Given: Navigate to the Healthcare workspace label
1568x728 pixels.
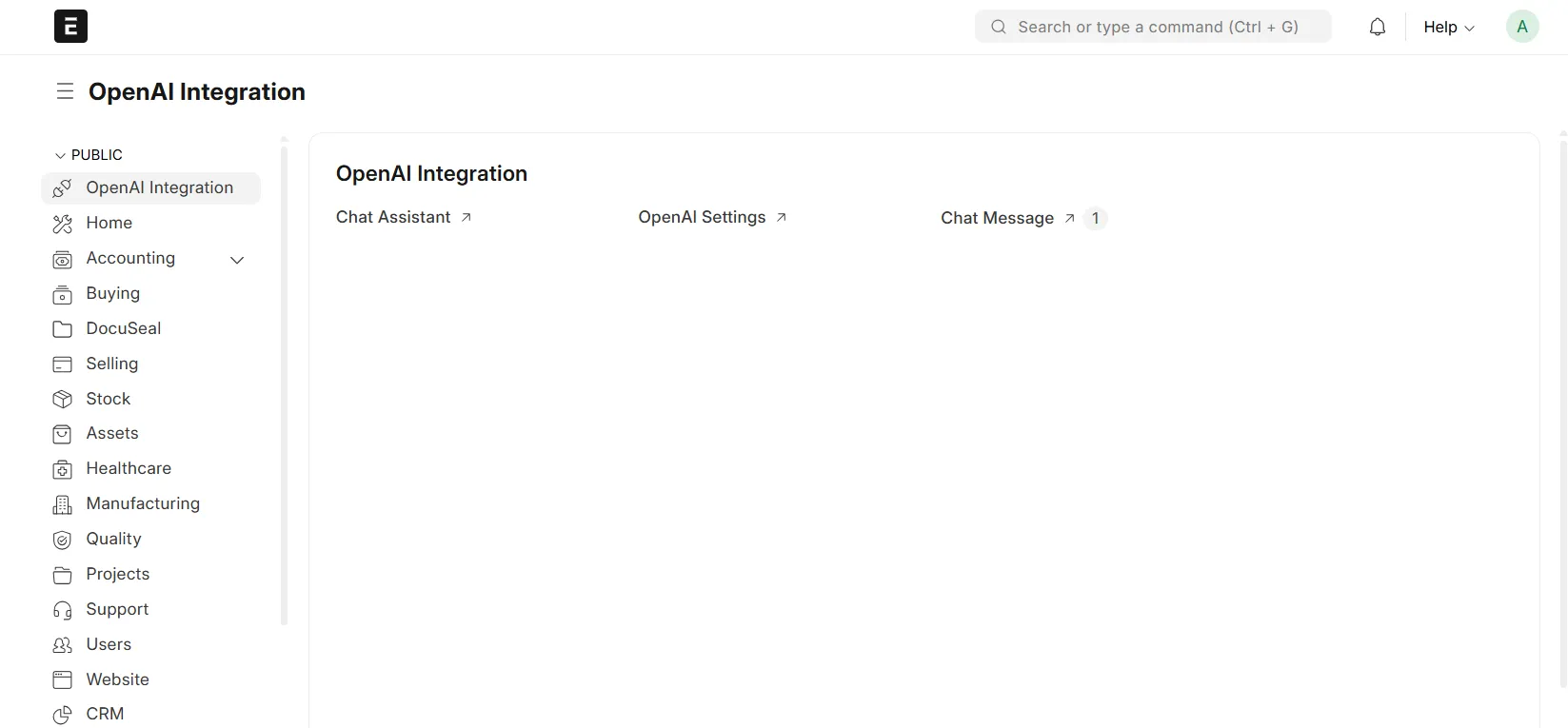Looking at the screenshot, I should (x=129, y=468).
